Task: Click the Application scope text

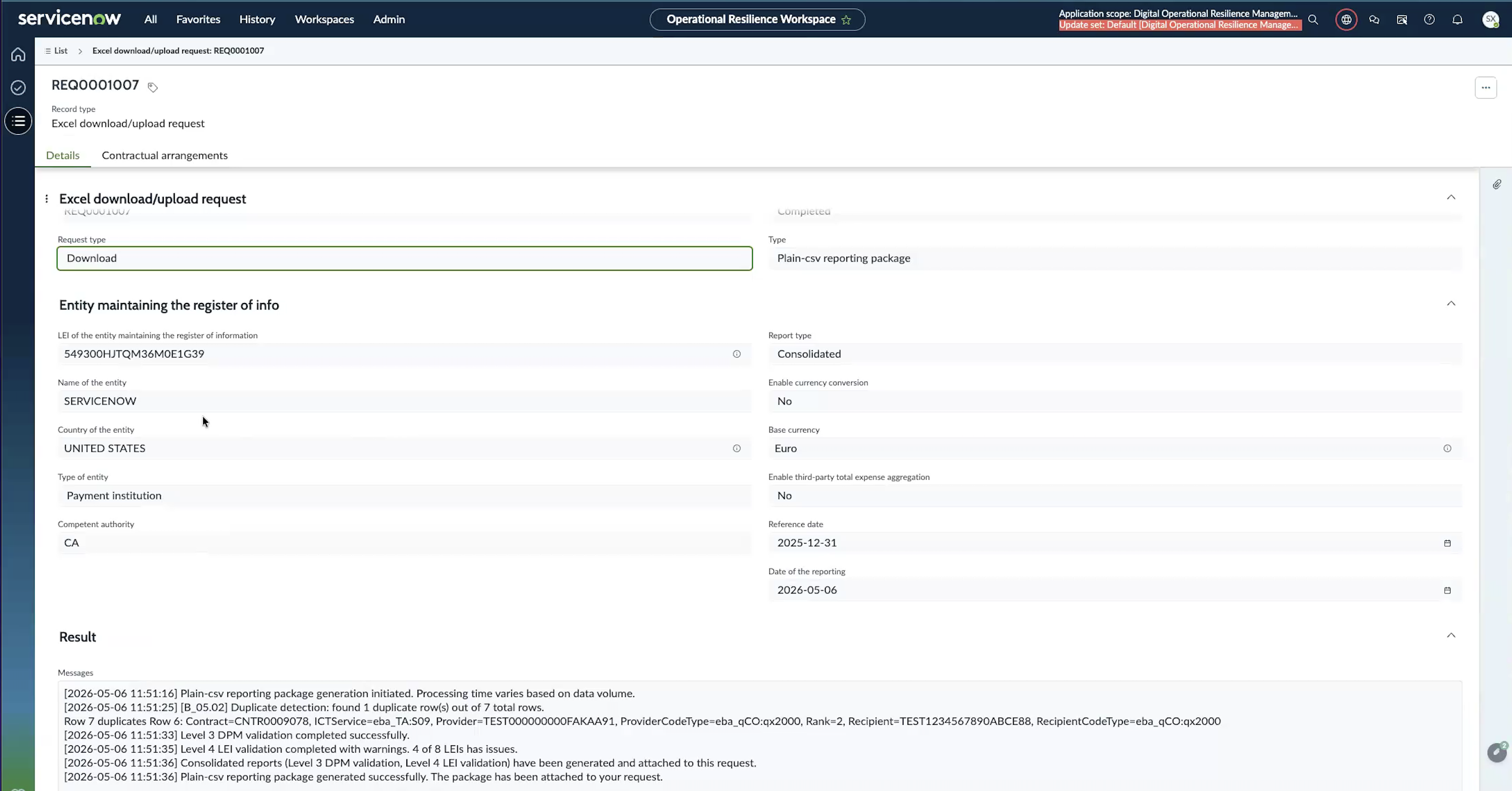Action: point(1178,14)
